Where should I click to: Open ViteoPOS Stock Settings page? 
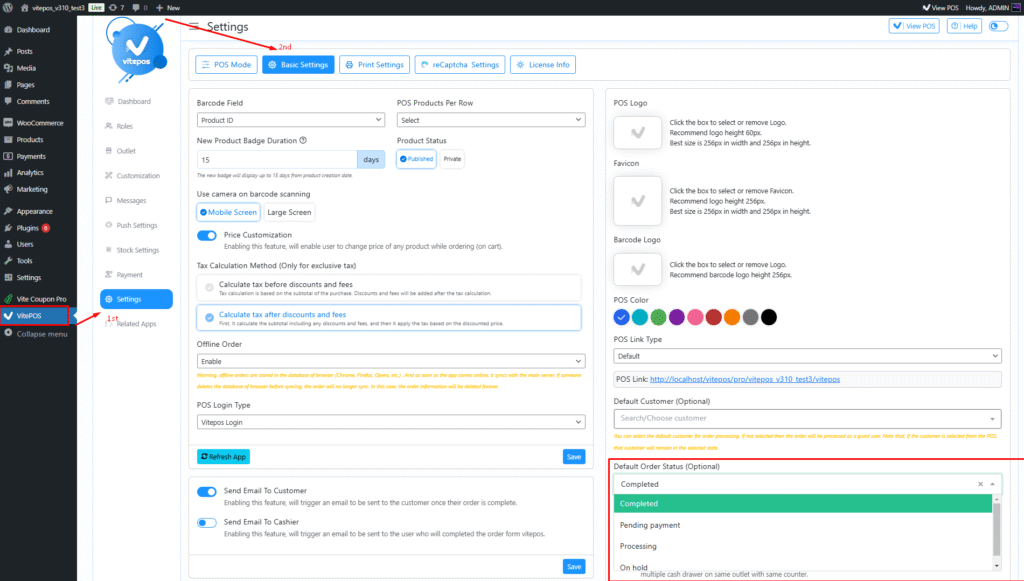click(x=136, y=250)
